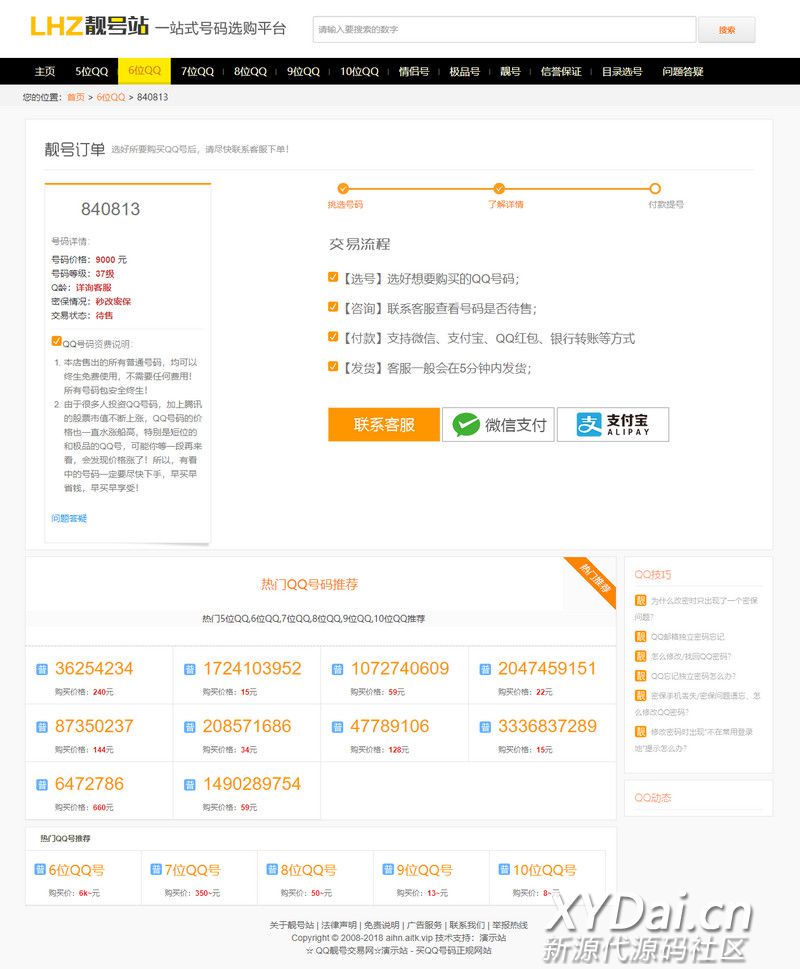Viewport: 800px width, 969px height.
Task: Select the 问题答疑 navigation item
Action: (x=682, y=72)
